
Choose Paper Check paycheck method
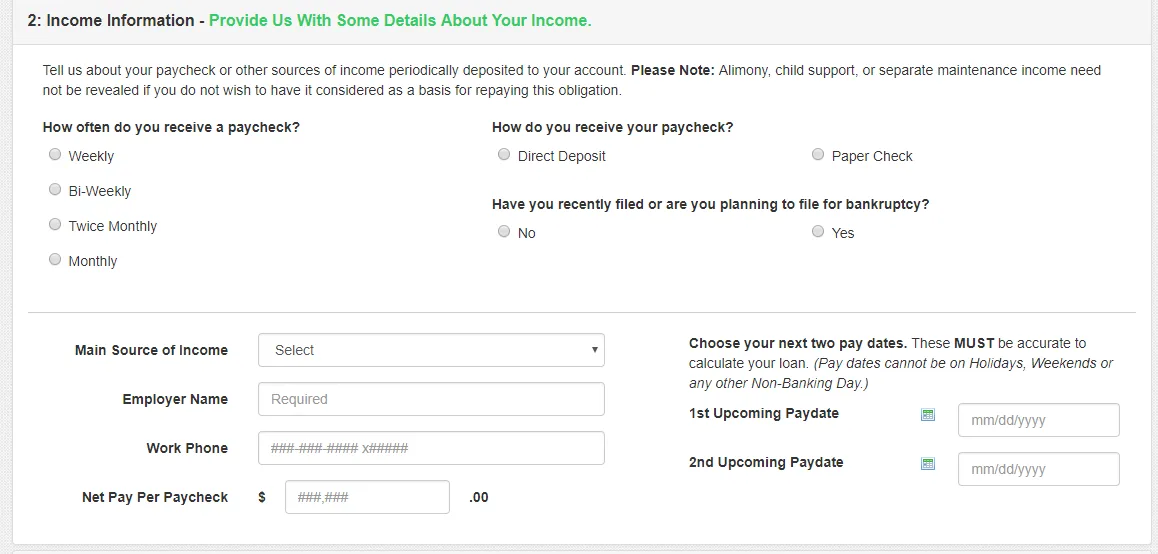818,155
